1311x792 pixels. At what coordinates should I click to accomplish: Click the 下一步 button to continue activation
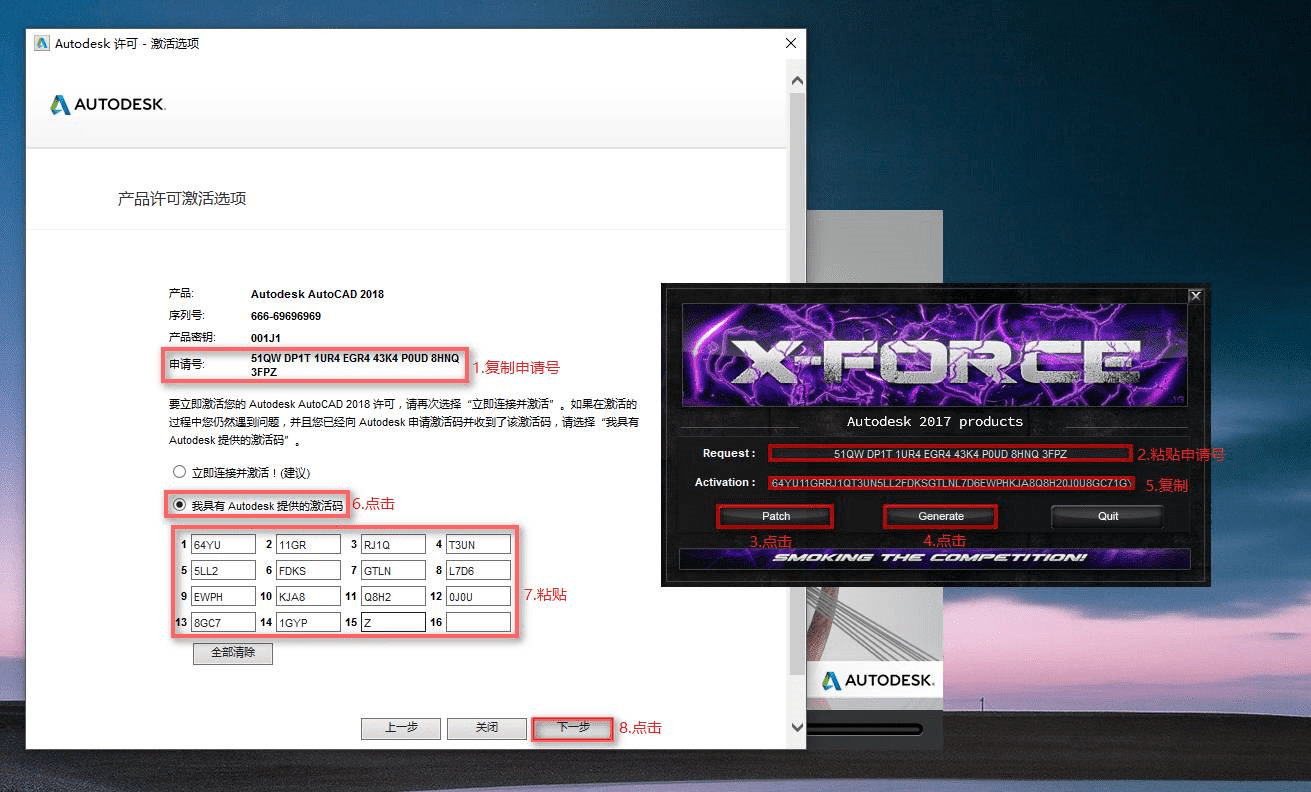572,728
